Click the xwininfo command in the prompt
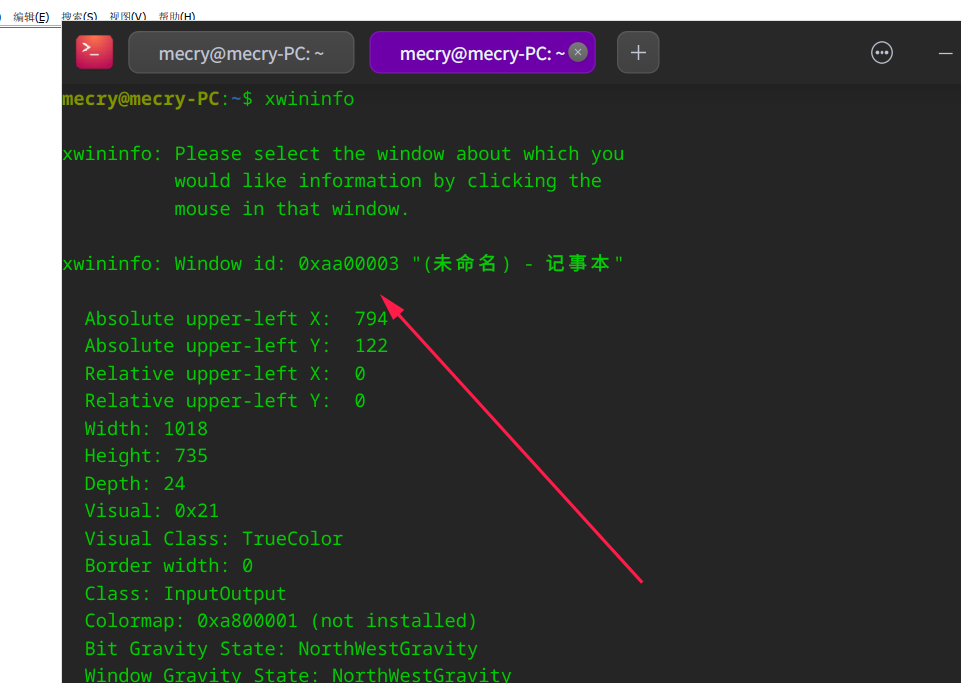Screen dimensions: 961x683 309,99
